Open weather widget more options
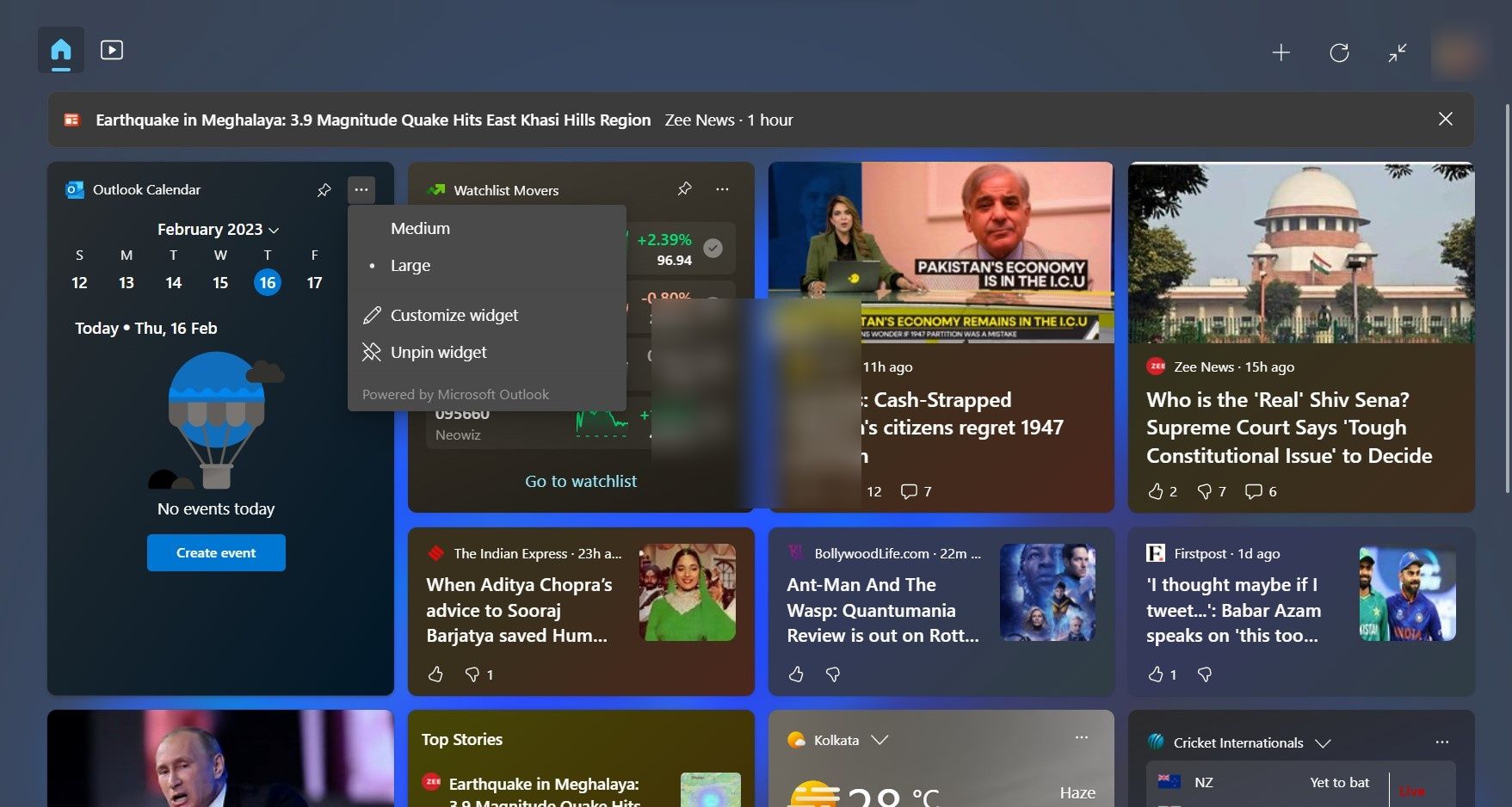The width and height of the screenshot is (1512, 807). coord(1082,737)
